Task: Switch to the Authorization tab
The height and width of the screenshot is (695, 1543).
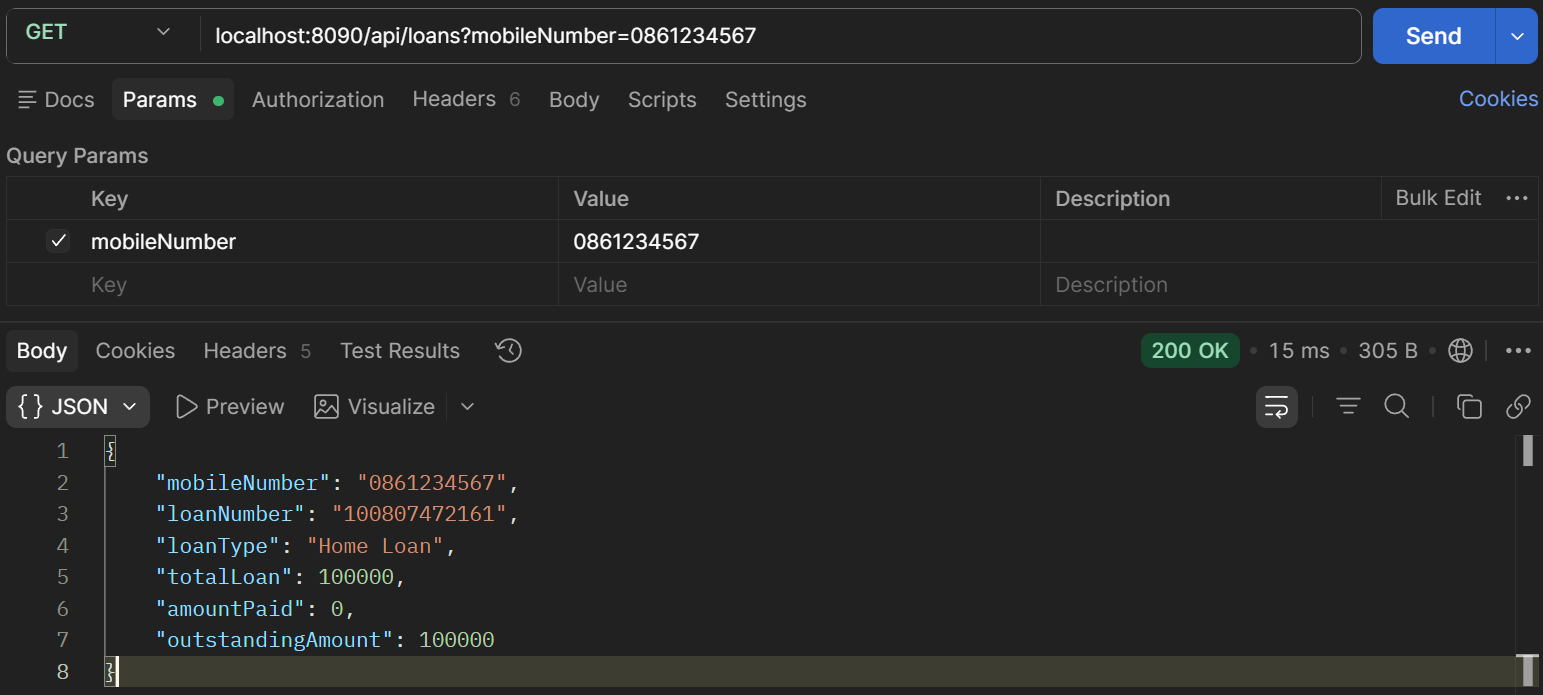Action: tap(318, 100)
